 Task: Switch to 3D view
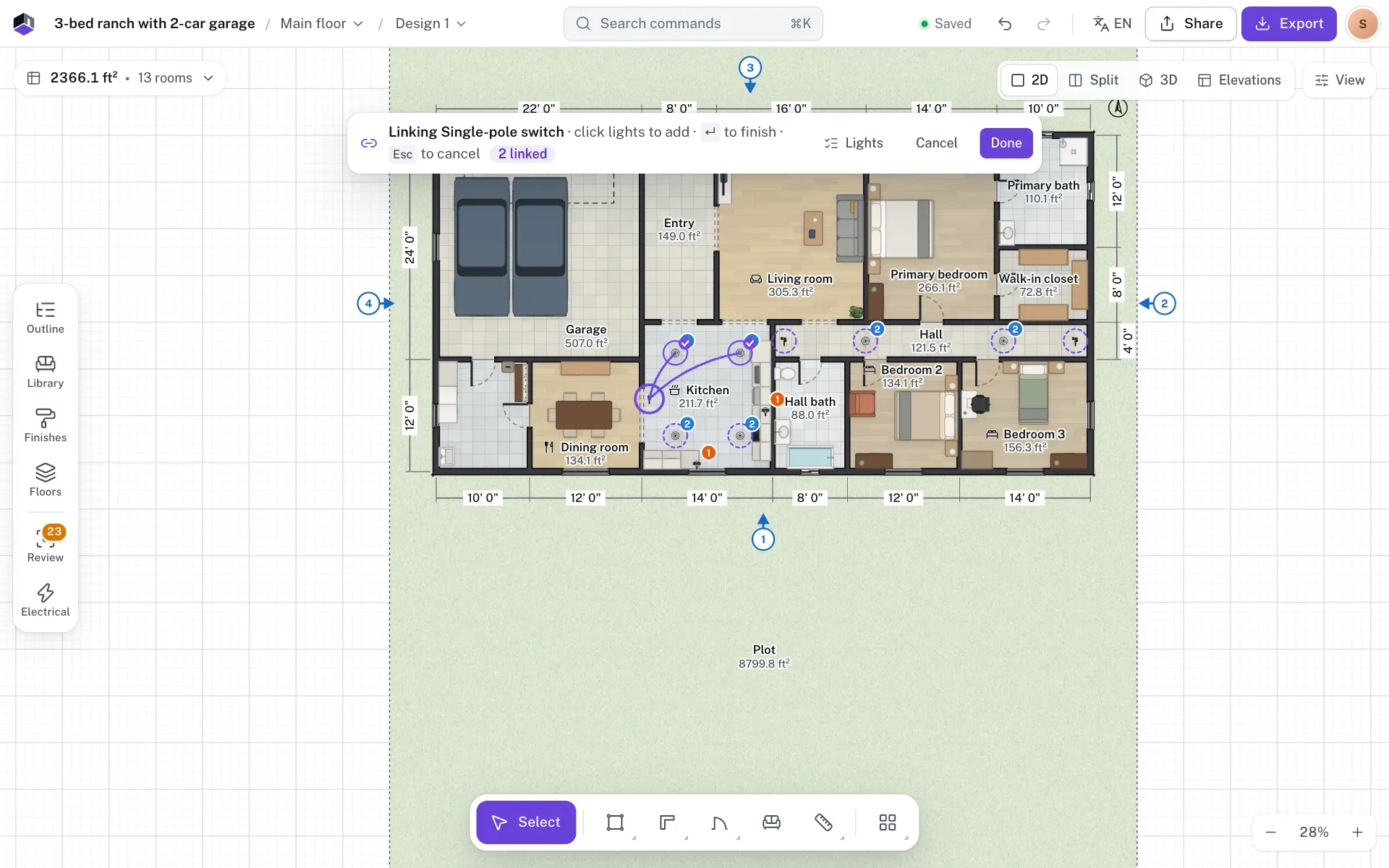coord(1158,80)
